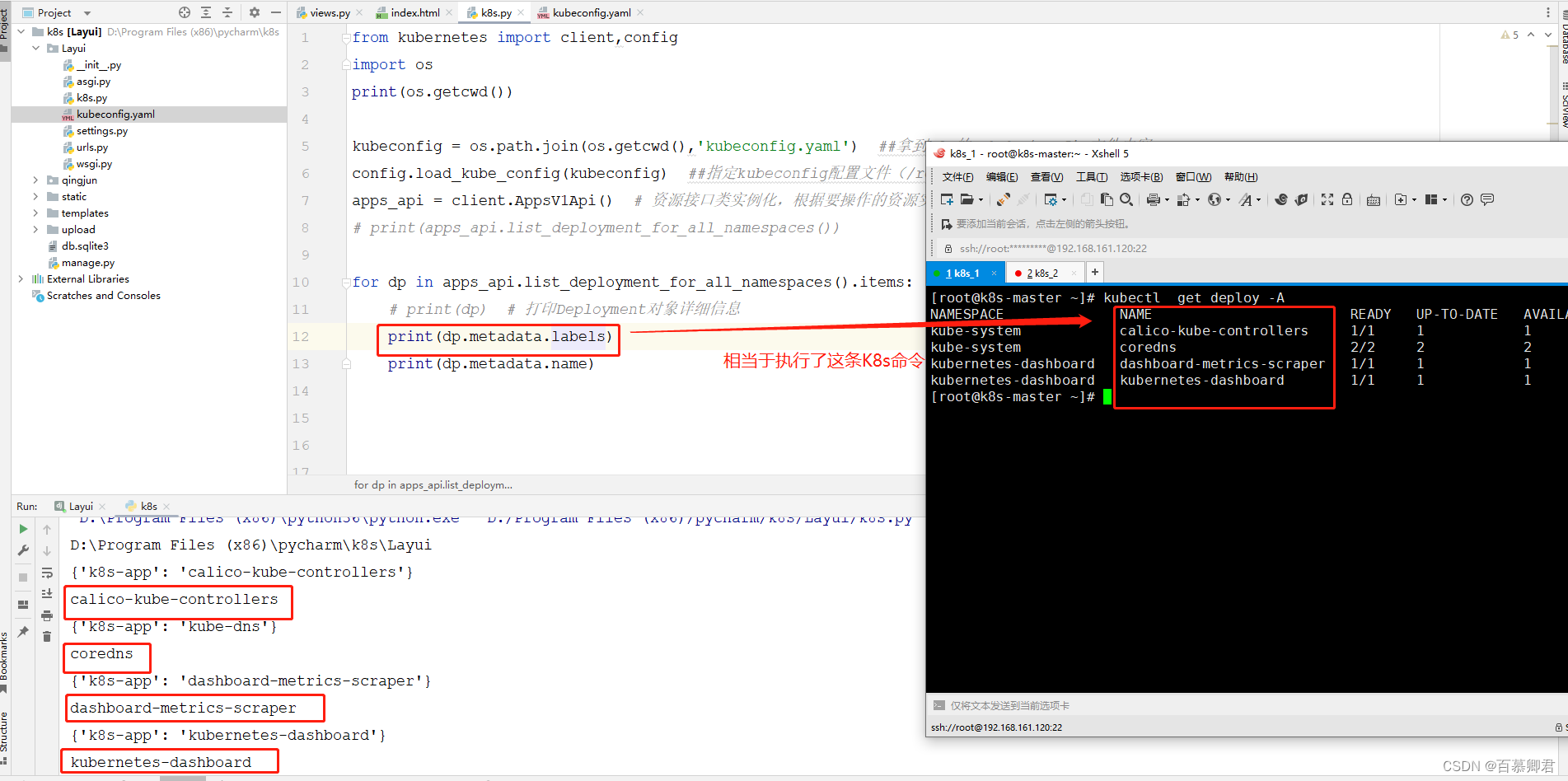Collapse the Layui package in Project view
Image resolution: width=1568 pixels, height=781 pixels.
tap(35, 48)
